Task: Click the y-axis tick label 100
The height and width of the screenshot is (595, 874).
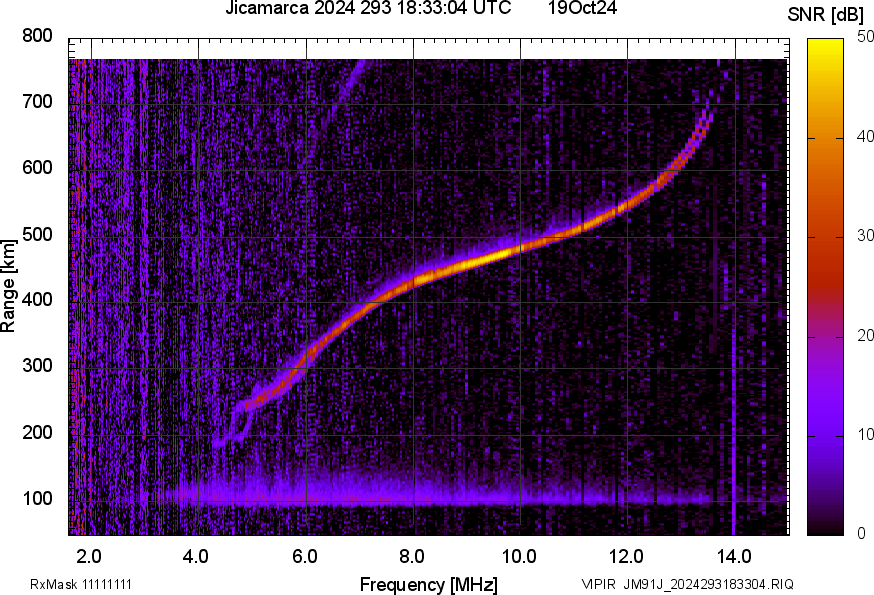Action: click(x=37, y=499)
